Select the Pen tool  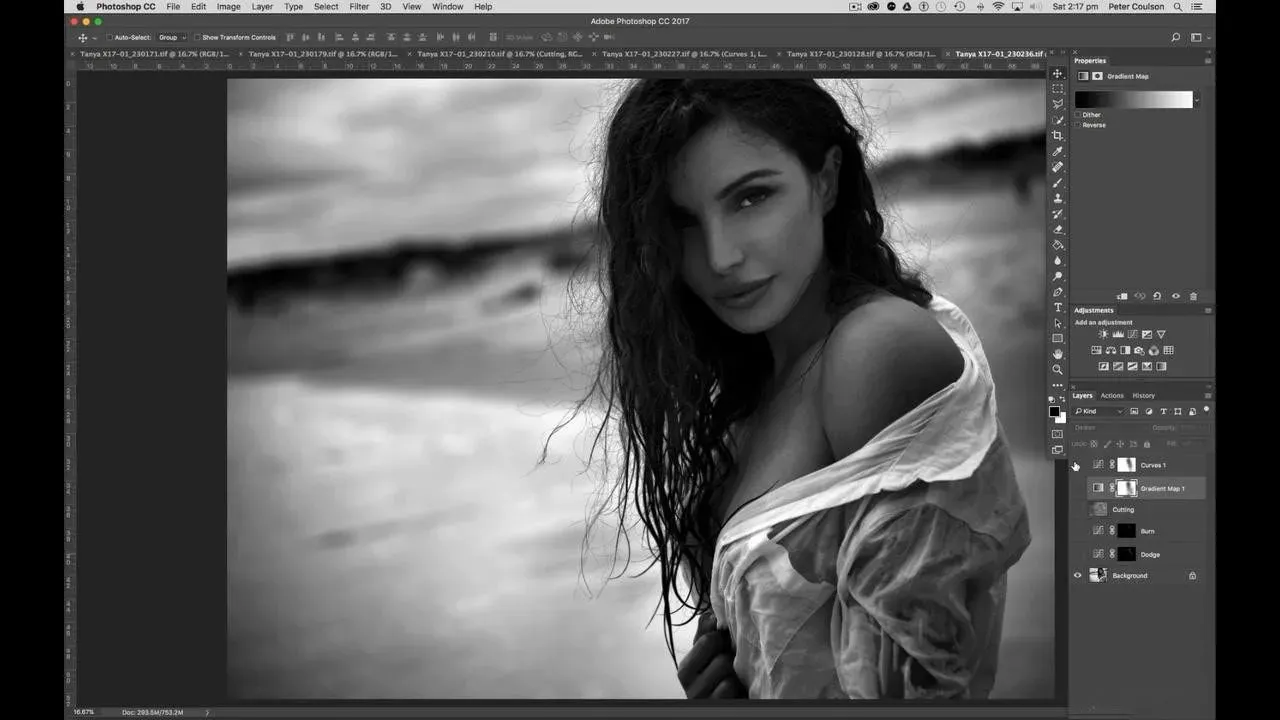coord(1058,292)
